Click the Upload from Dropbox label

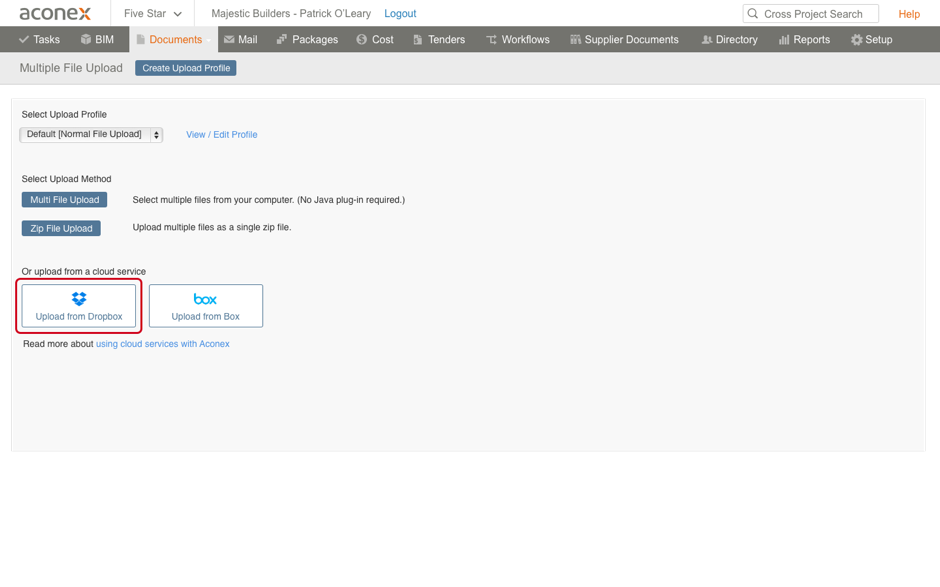pos(79,317)
